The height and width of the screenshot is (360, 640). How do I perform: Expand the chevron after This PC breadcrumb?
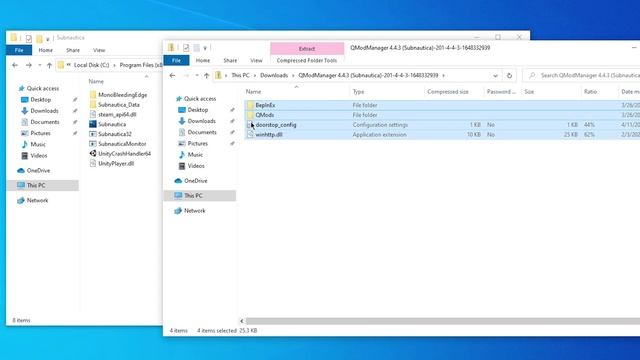[254, 76]
